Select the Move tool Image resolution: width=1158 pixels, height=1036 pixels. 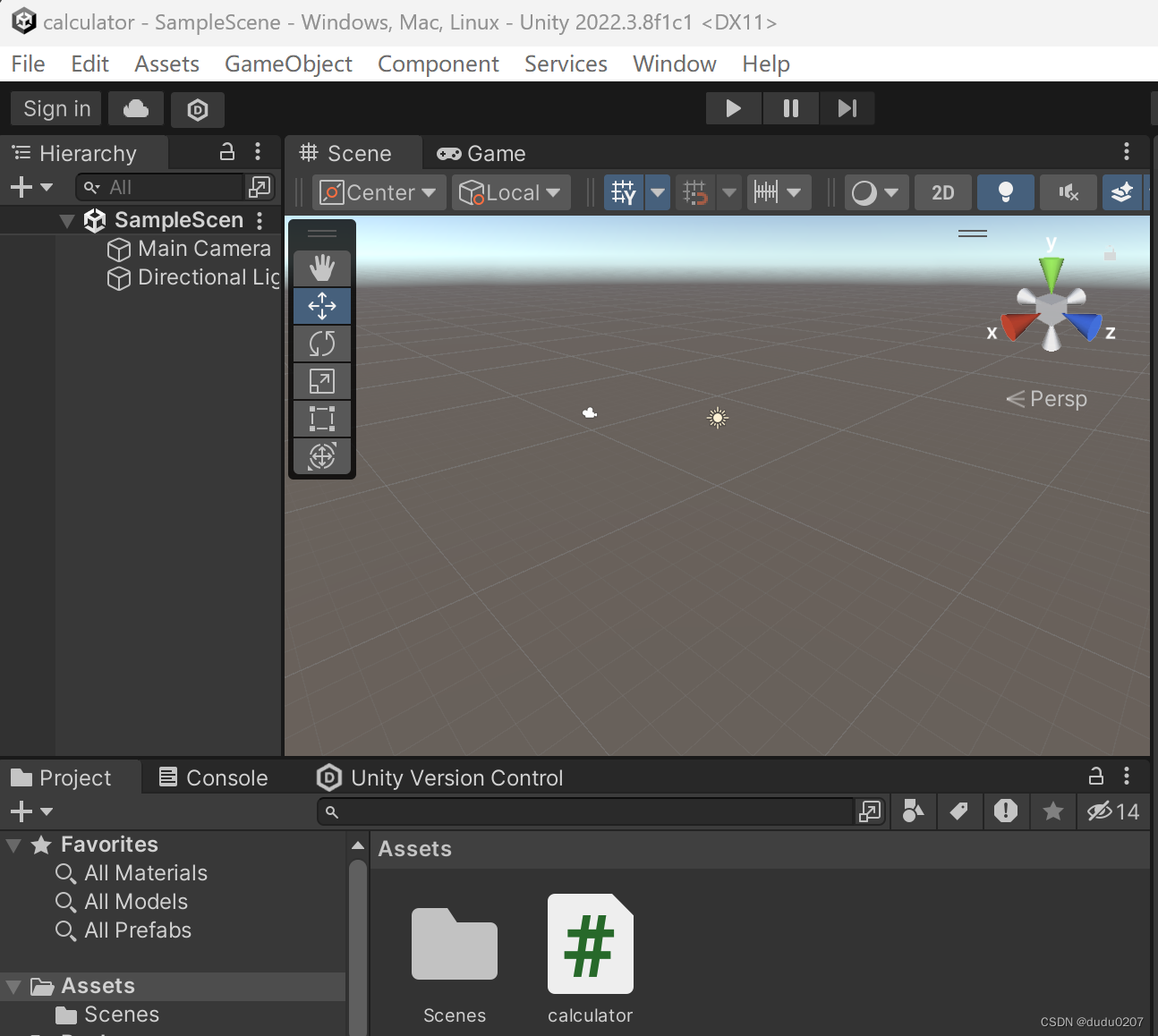pos(321,305)
